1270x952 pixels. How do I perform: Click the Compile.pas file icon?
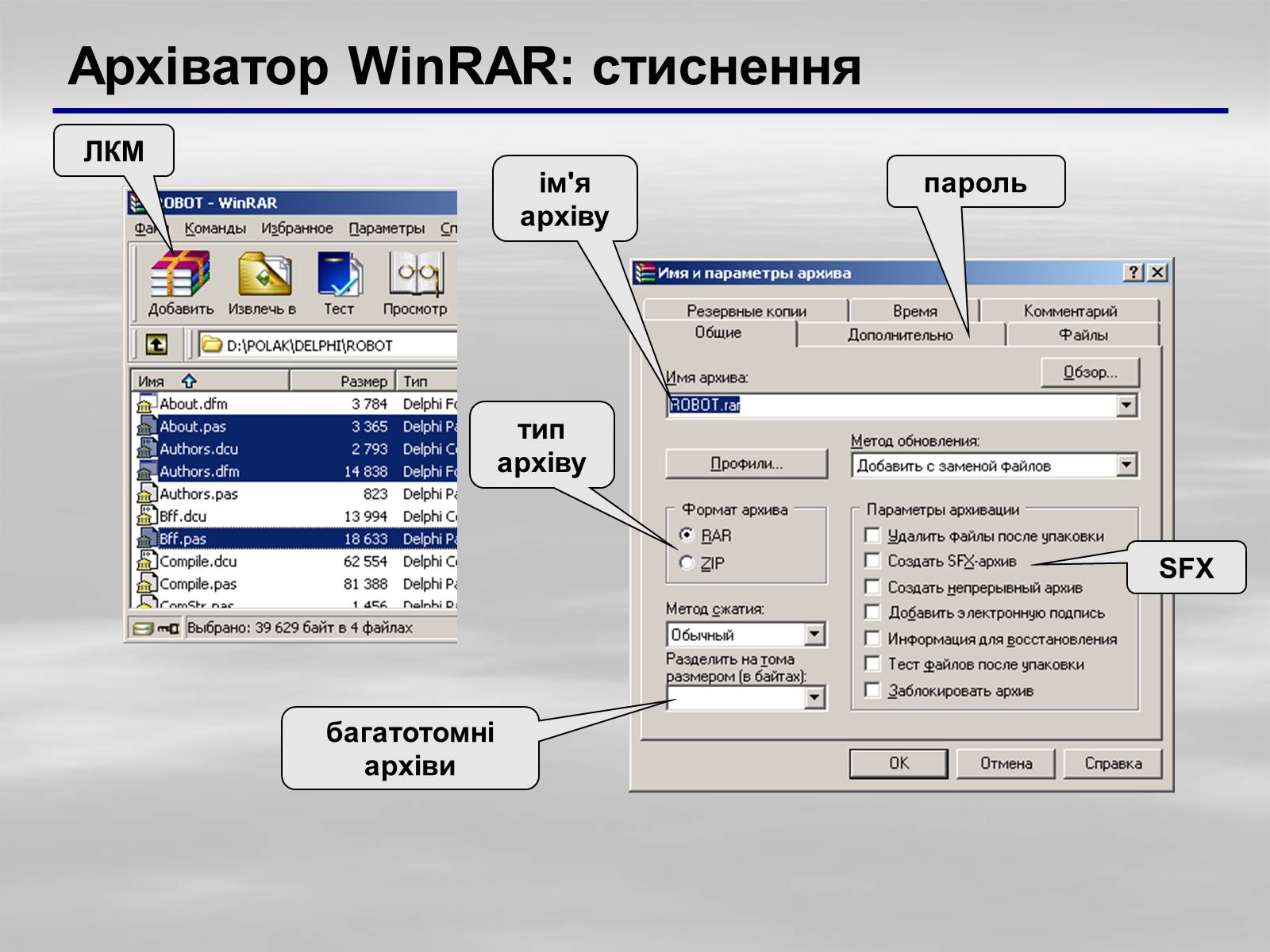click(146, 584)
